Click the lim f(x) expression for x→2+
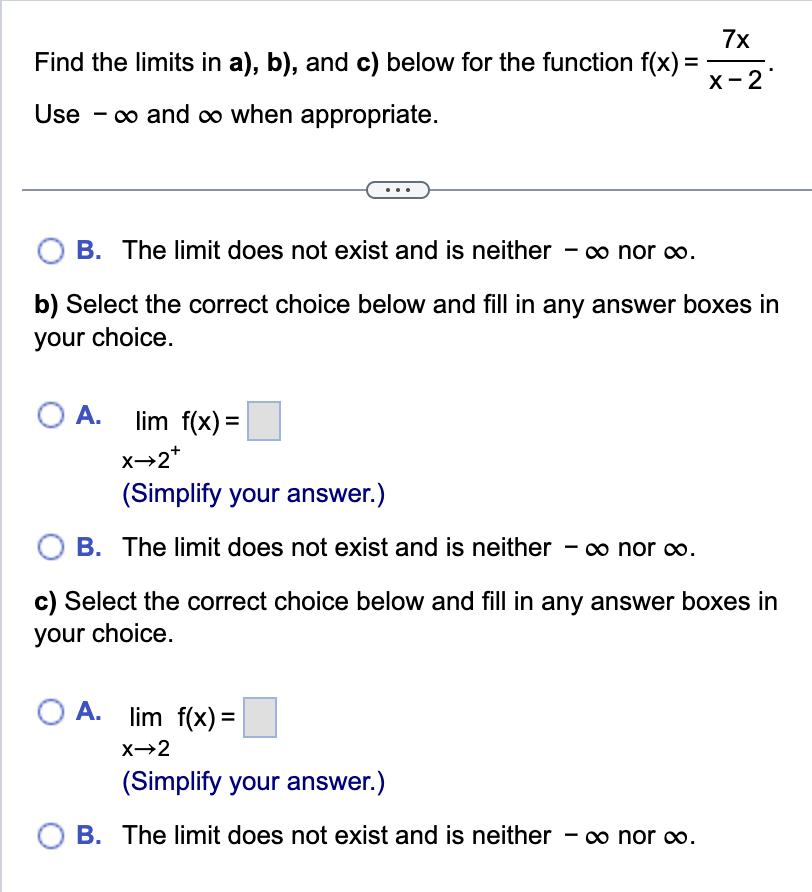Viewport: 812px width, 892px height. 180,421
